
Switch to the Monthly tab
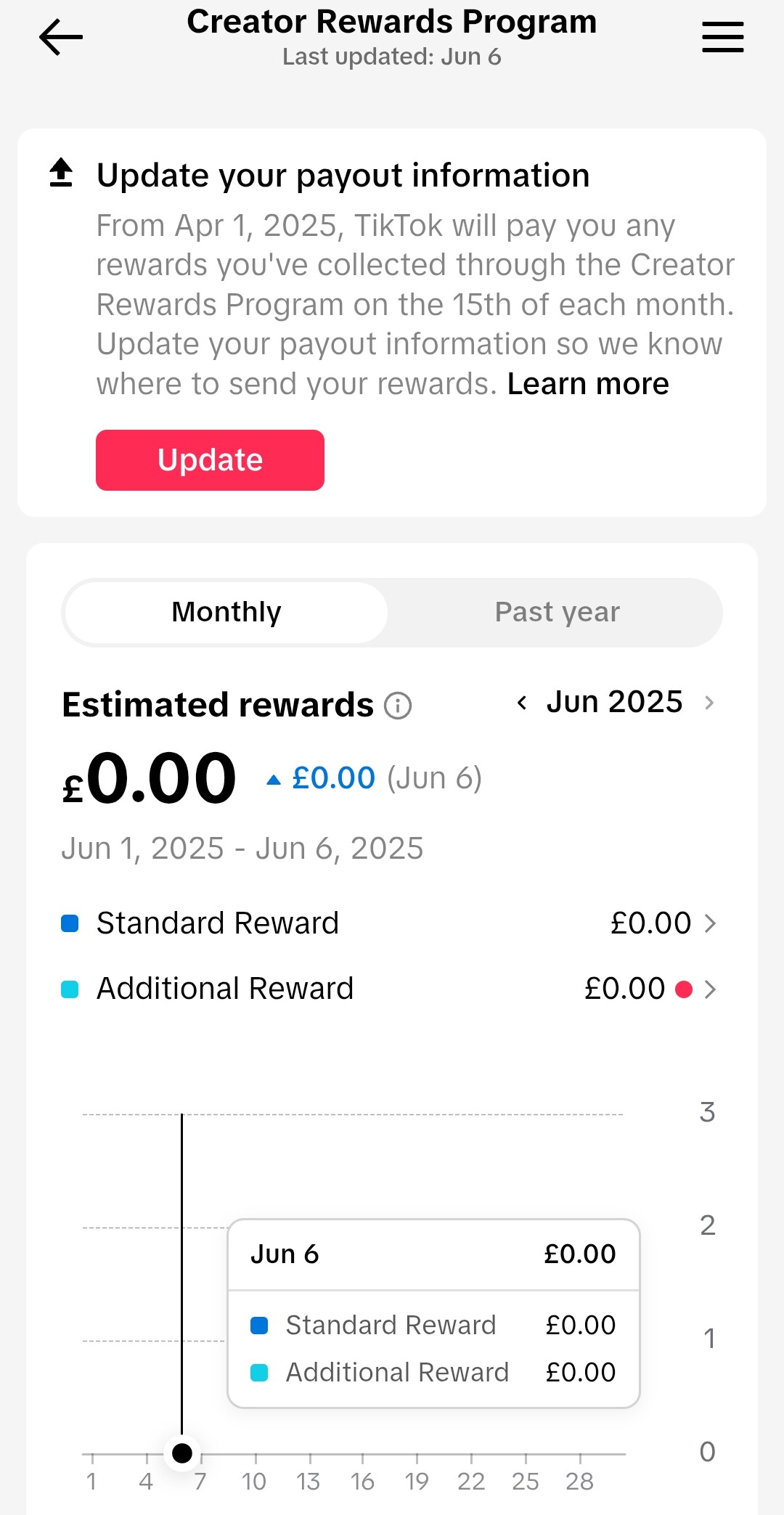tap(226, 612)
